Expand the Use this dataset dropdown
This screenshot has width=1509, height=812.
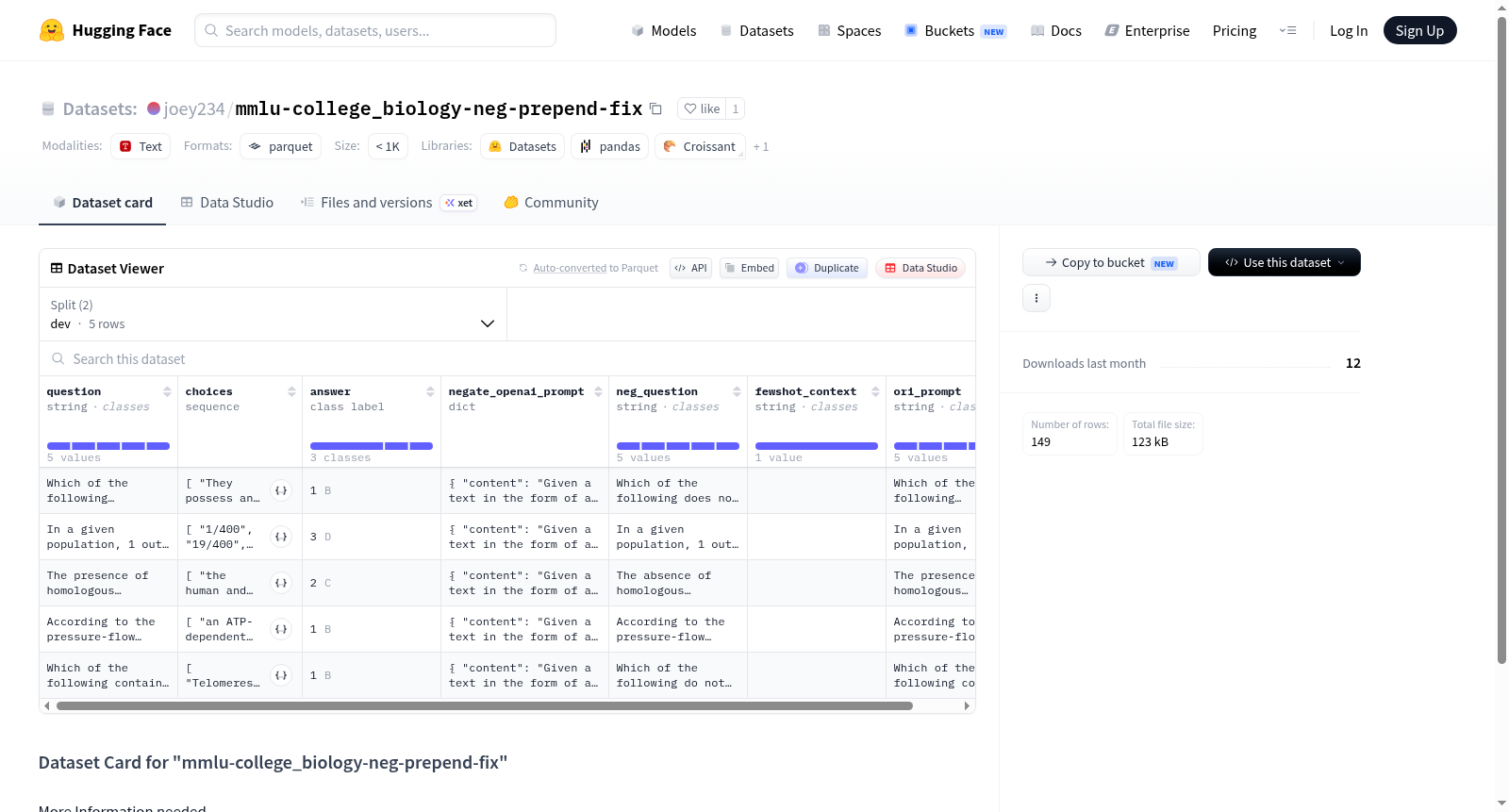pyautogui.click(x=1284, y=262)
